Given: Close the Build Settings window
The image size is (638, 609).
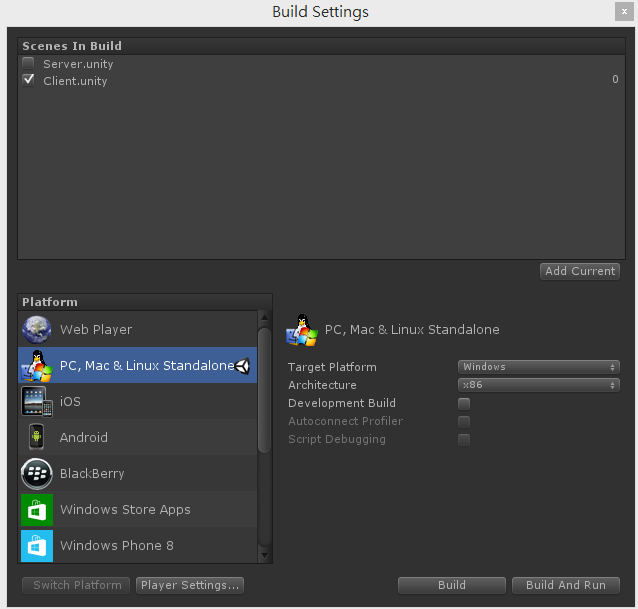Looking at the screenshot, I should [624, 12].
